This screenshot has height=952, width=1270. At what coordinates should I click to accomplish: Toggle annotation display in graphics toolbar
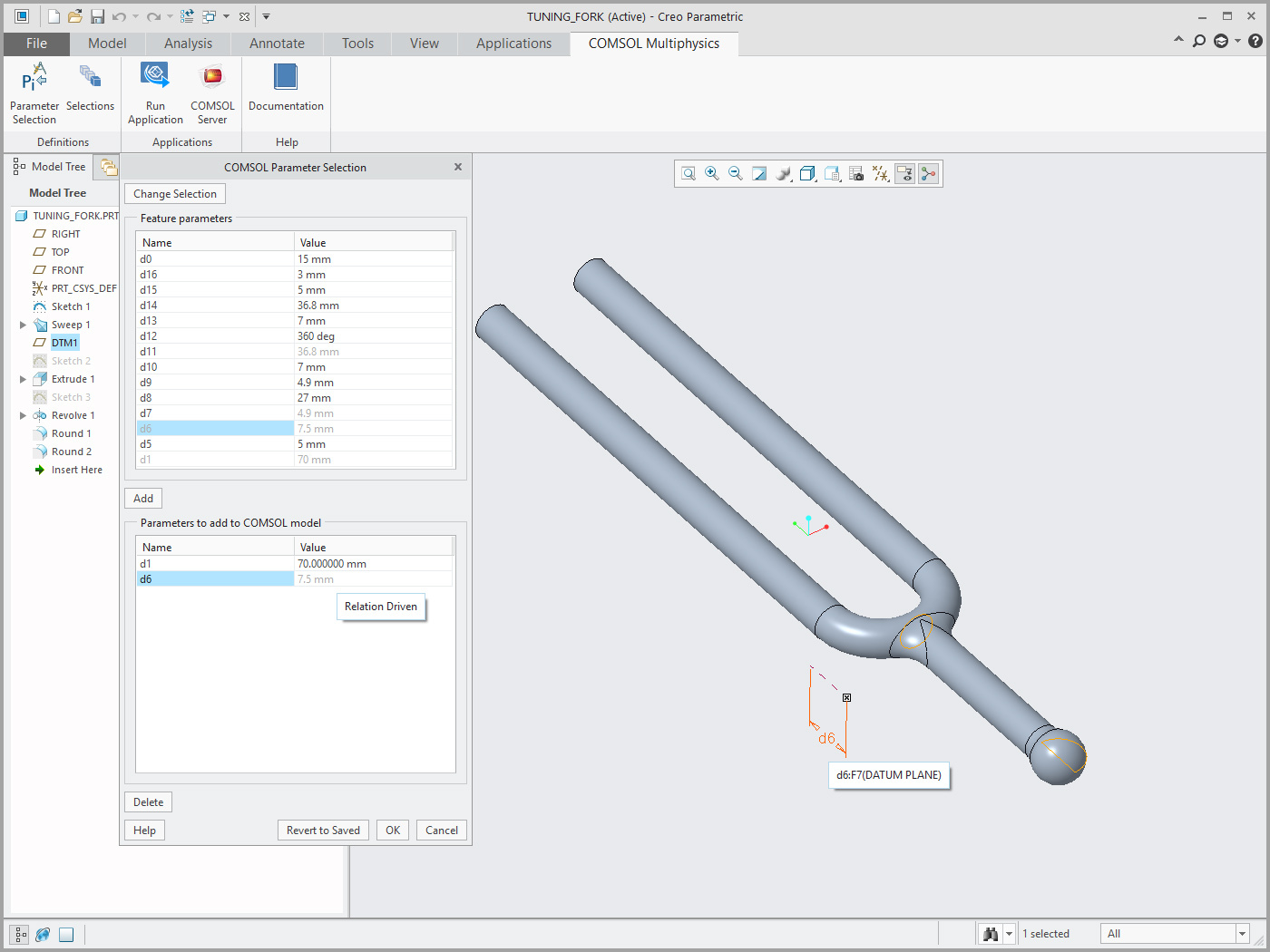pos(904,173)
